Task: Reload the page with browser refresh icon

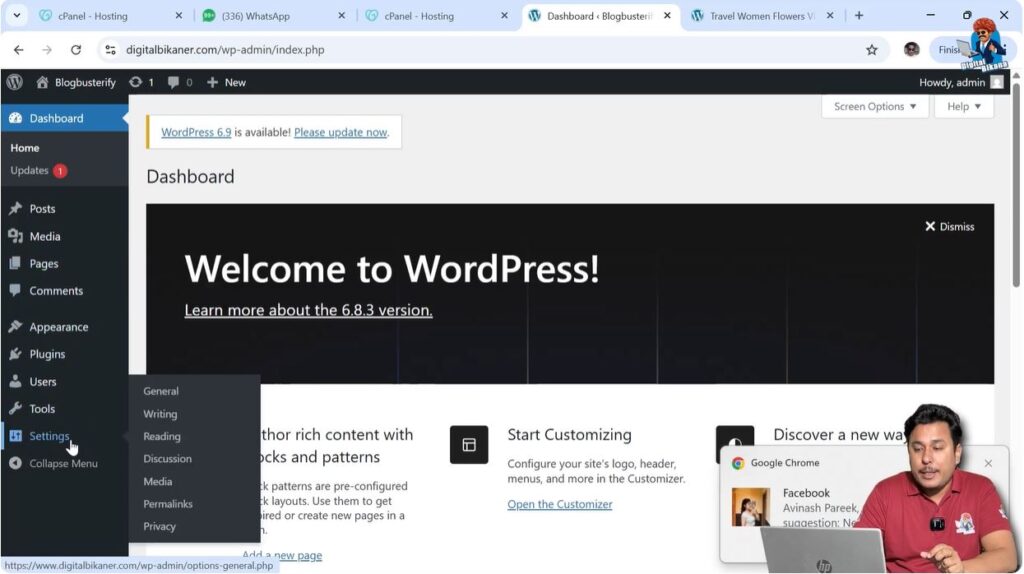Action: click(x=76, y=49)
